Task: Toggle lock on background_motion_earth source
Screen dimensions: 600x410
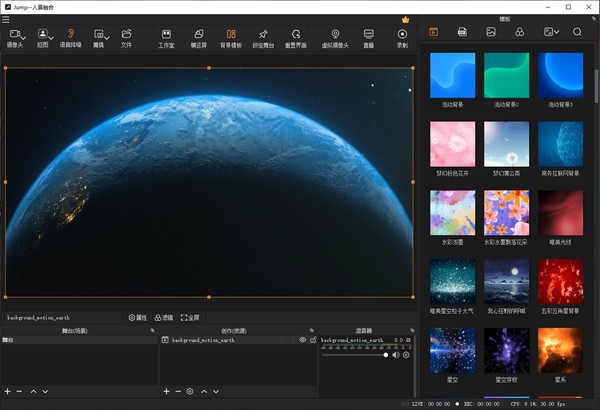Action: pyautogui.click(x=312, y=340)
